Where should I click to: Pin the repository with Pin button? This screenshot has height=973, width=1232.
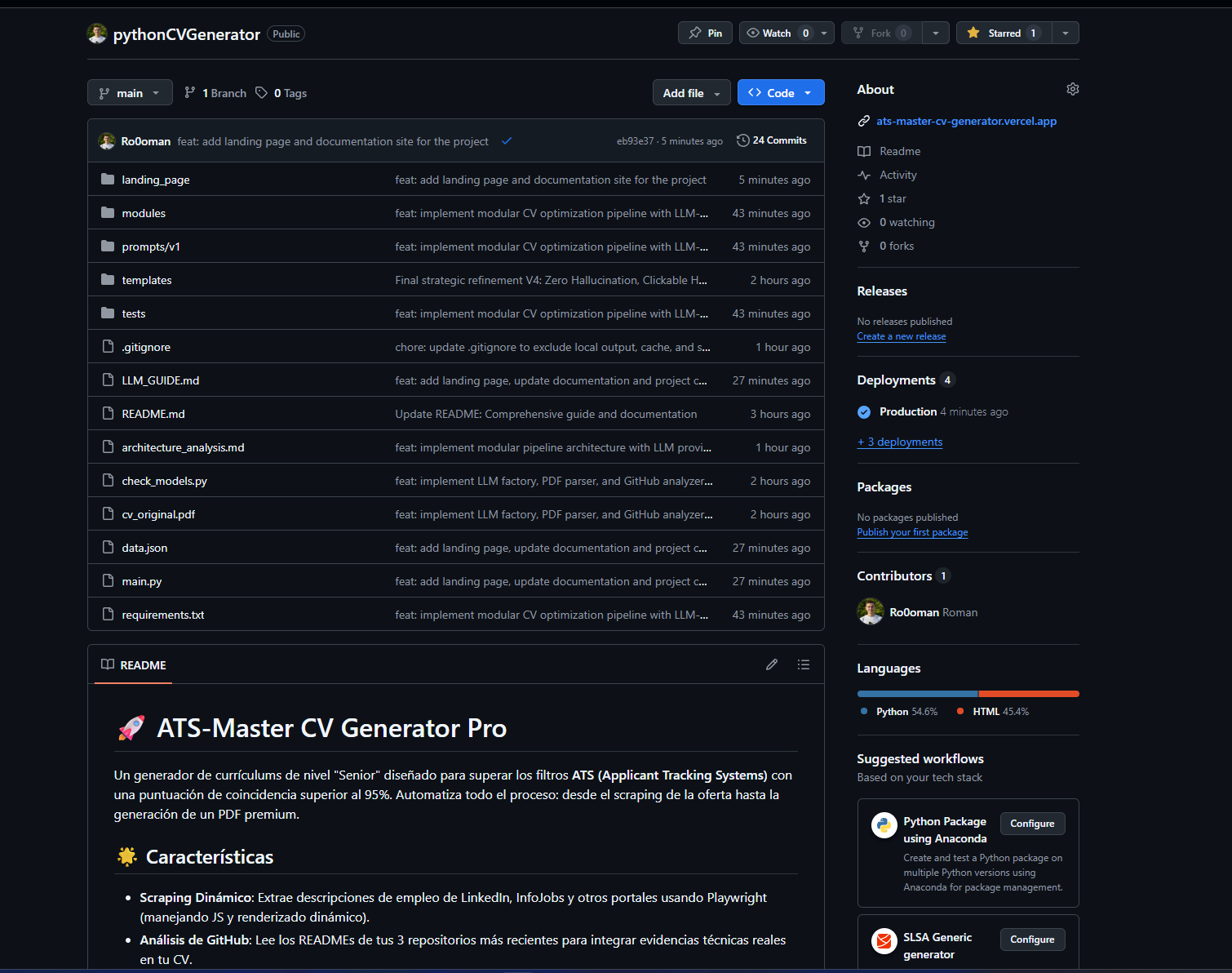pyautogui.click(x=705, y=33)
